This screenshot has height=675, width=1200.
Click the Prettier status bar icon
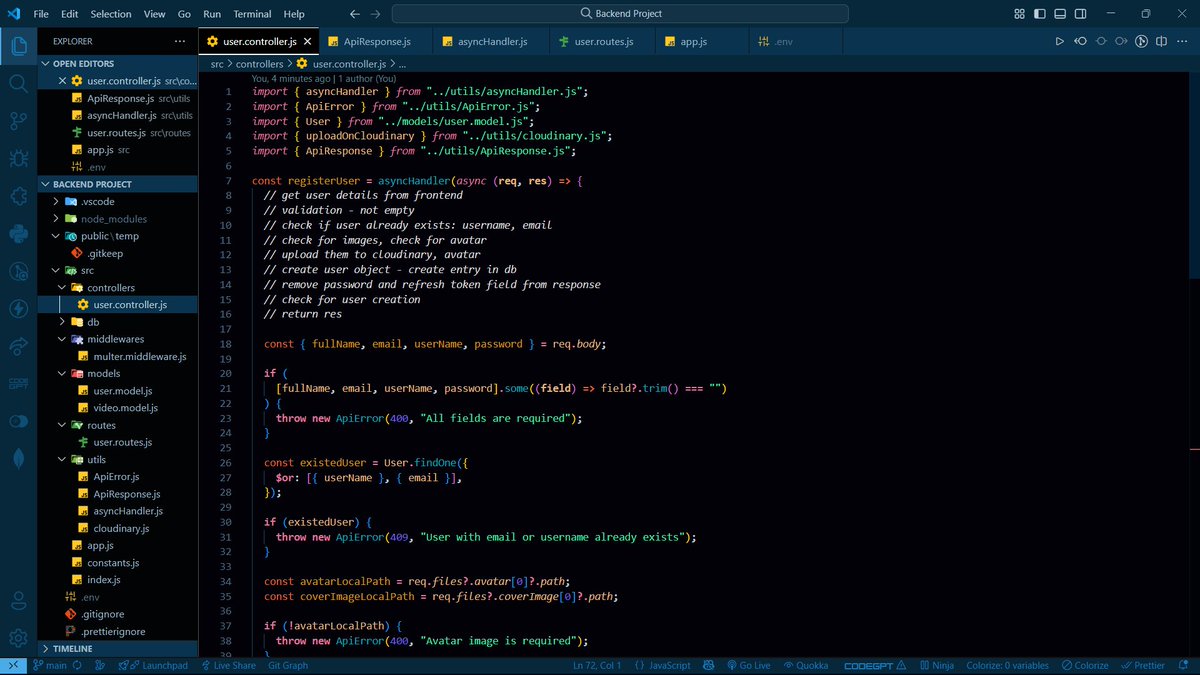click(1143, 665)
